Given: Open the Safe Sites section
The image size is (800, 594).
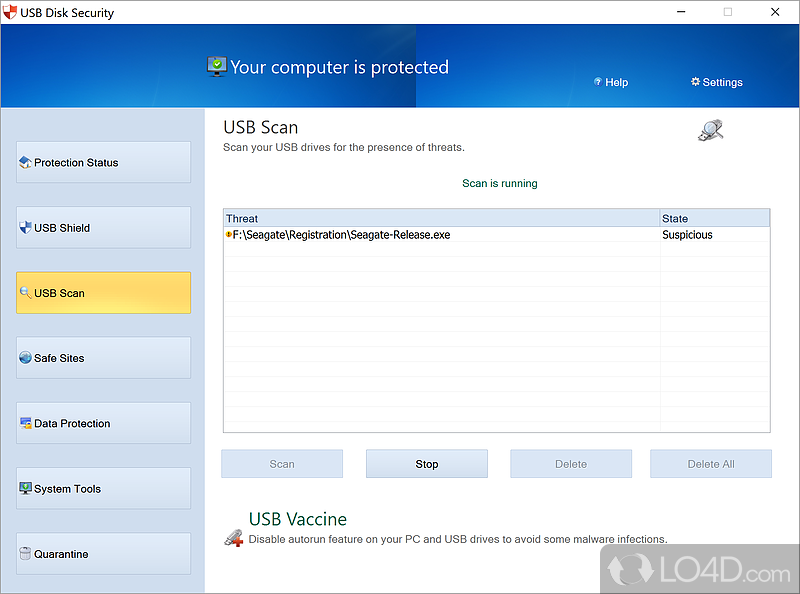Looking at the screenshot, I should 104,358.
